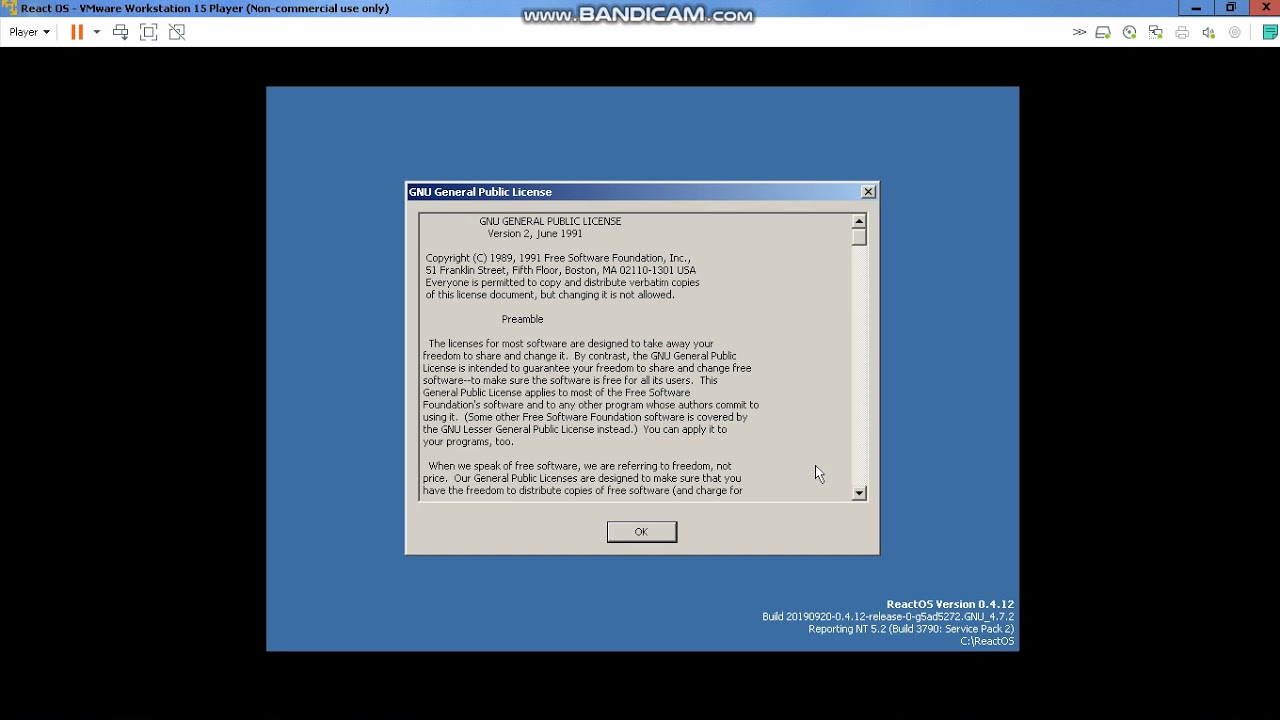
Task: Toggle Unity mode icon
Action: click(177, 32)
